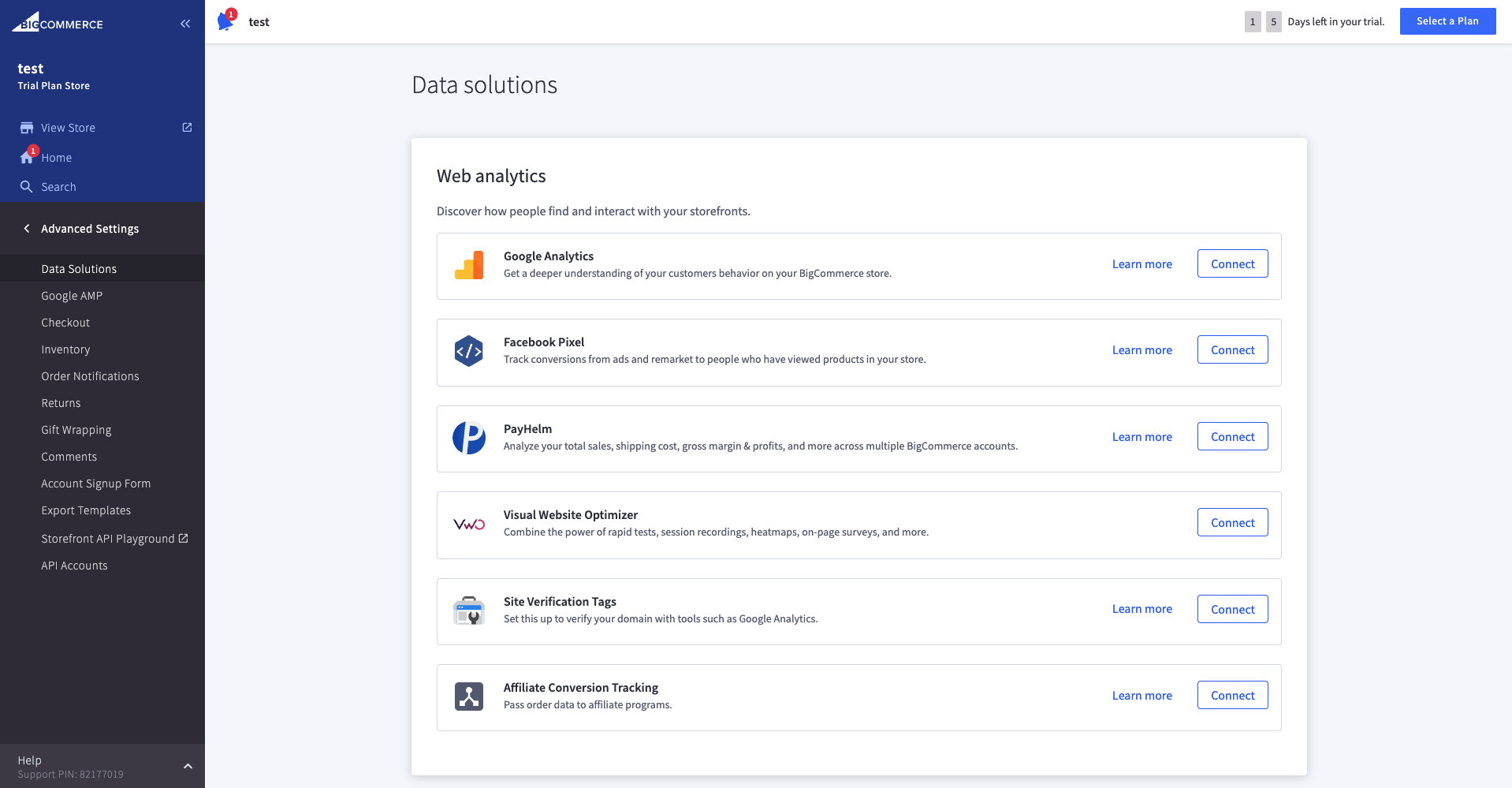Click the PayHelm title text
Viewport: 1512px width, 788px height.
[527, 429]
